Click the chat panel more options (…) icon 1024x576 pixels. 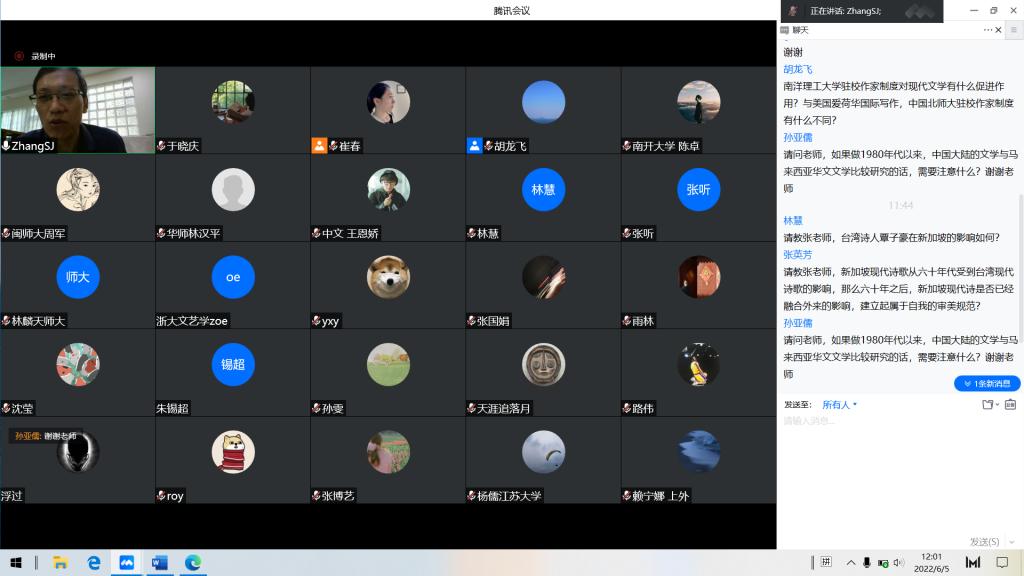pyautogui.click(x=988, y=30)
